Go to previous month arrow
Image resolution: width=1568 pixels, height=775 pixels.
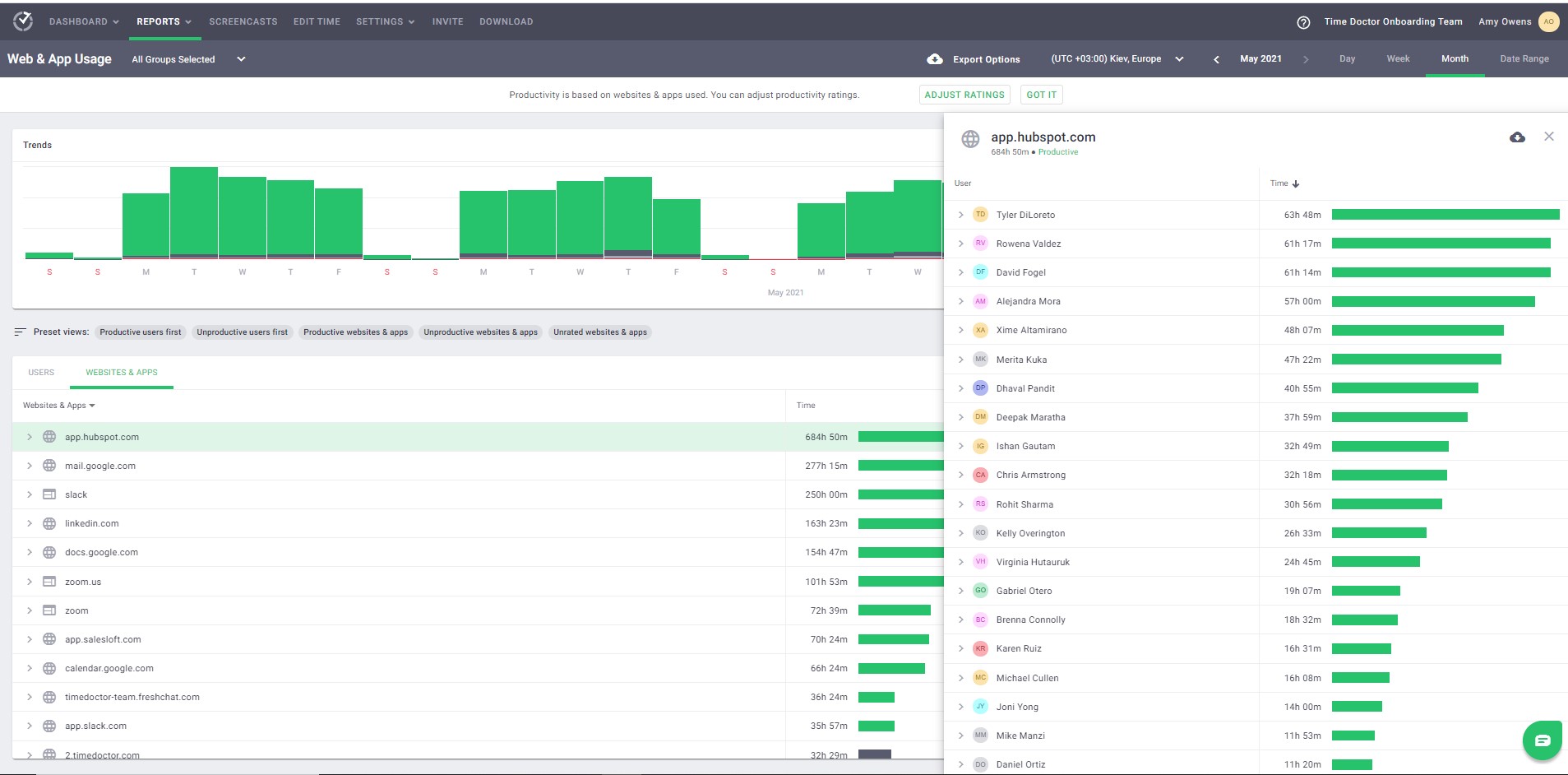(x=1216, y=59)
